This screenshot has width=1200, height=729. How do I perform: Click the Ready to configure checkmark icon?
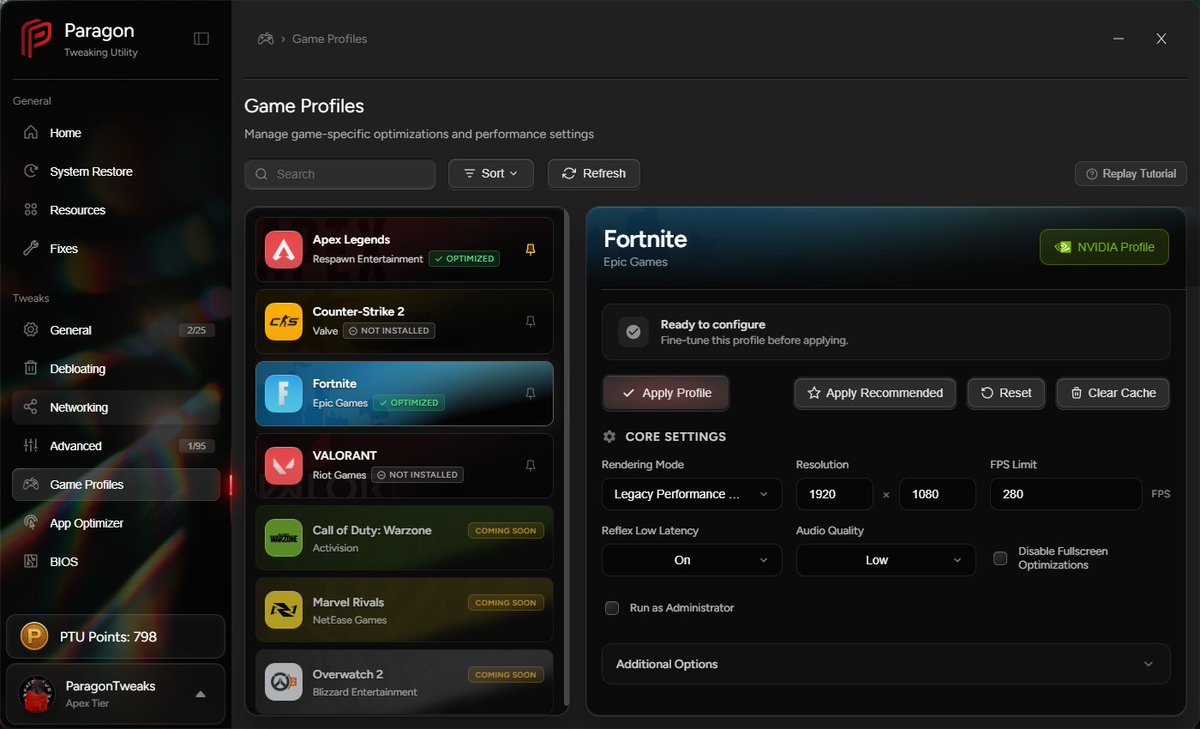pyautogui.click(x=633, y=332)
